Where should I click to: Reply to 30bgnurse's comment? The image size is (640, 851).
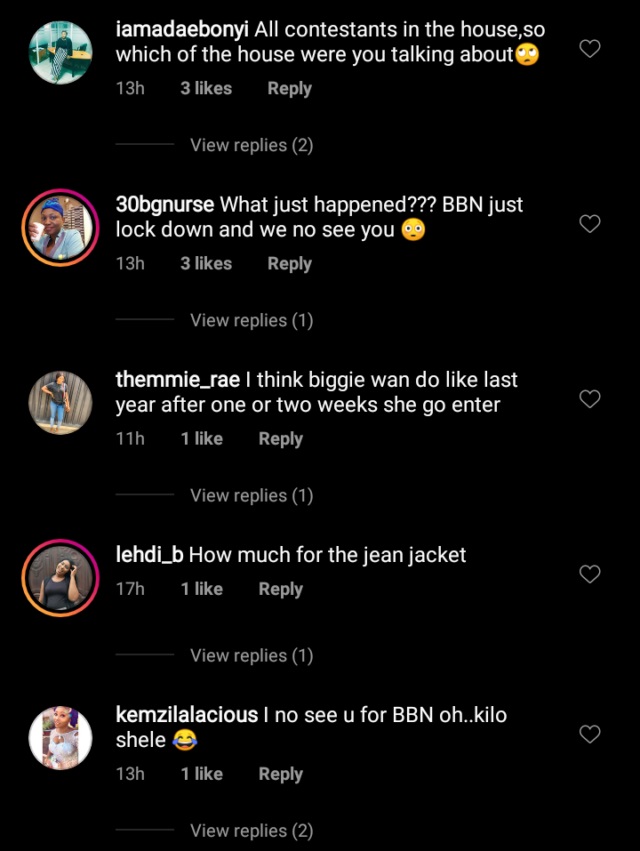(x=289, y=263)
